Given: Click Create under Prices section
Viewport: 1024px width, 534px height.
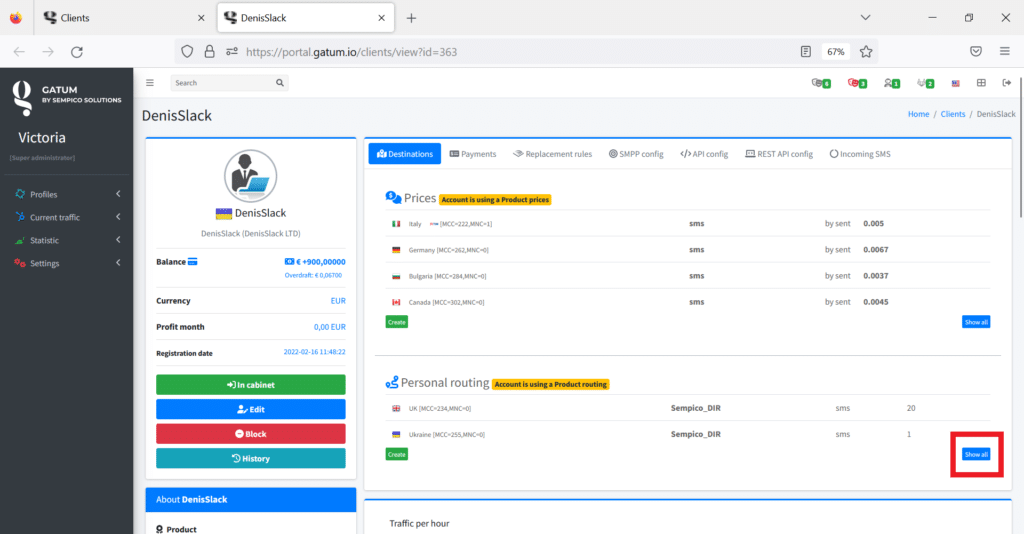Looking at the screenshot, I should point(396,322).
